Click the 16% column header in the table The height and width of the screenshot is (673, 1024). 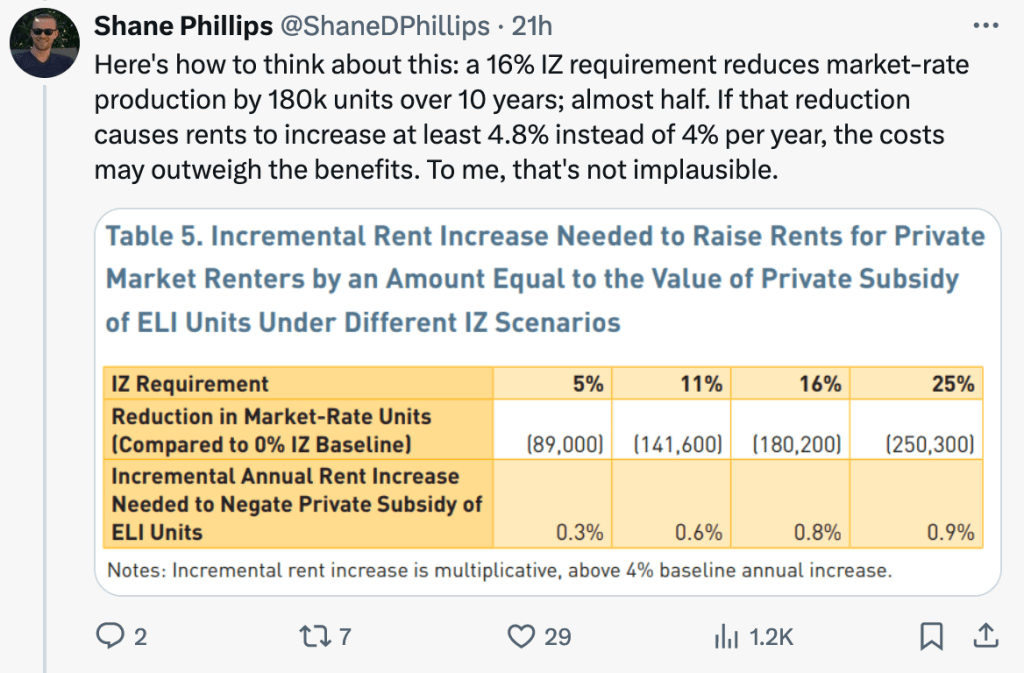[820, 383]
